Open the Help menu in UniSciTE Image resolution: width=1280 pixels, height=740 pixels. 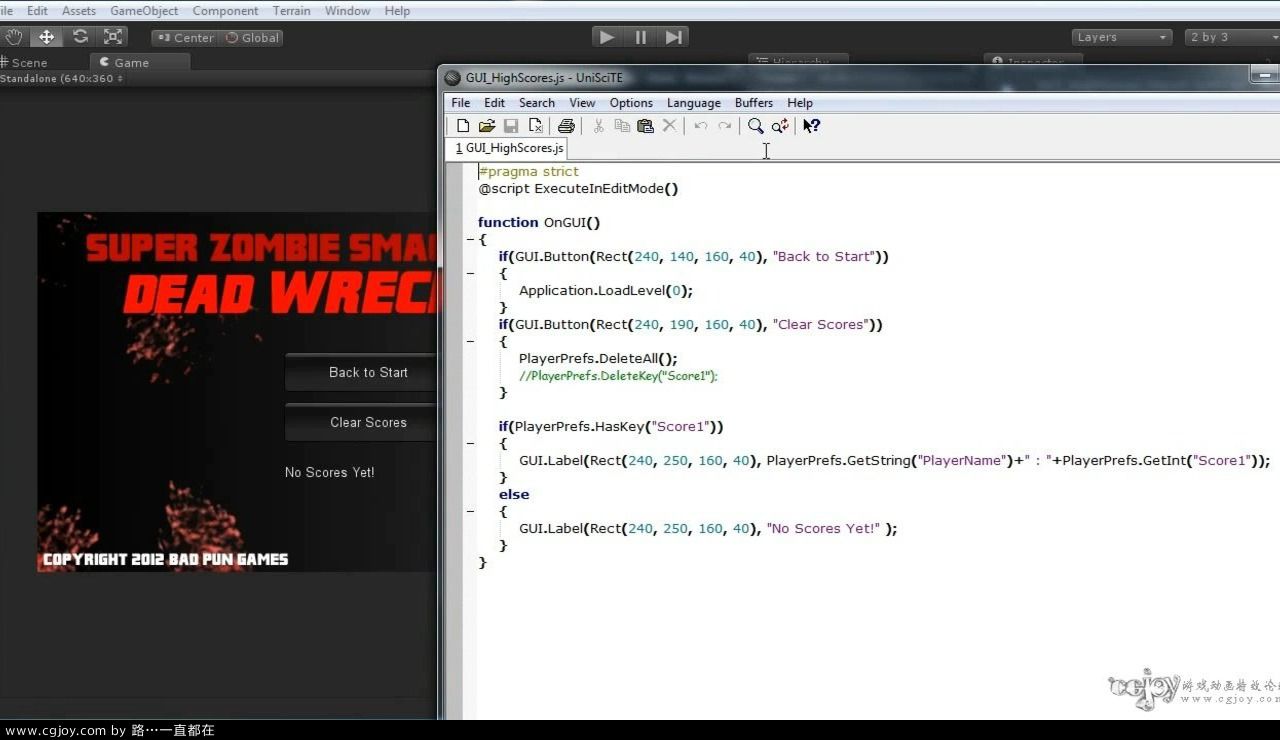800,103
